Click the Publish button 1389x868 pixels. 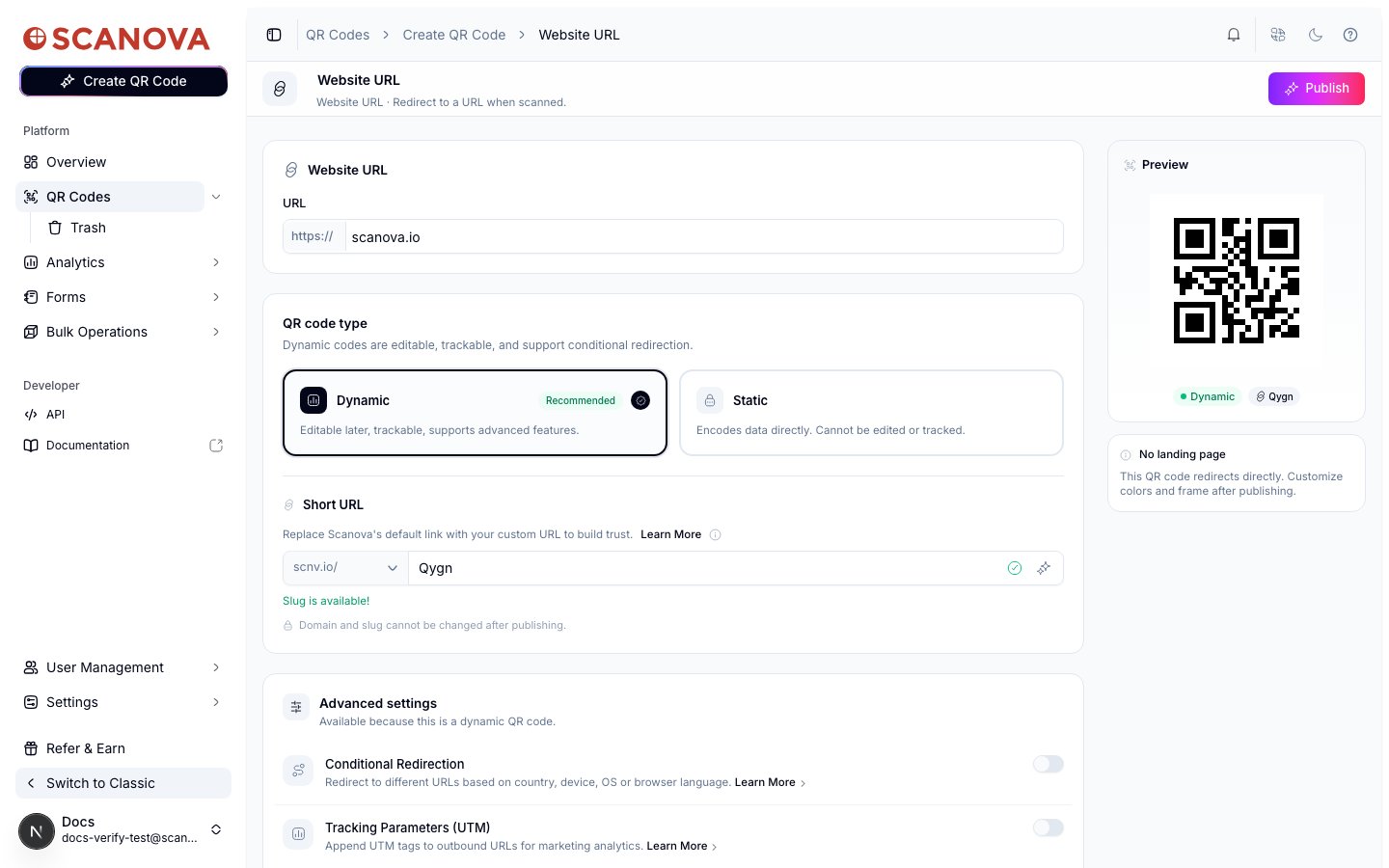pyautogui.click(x=1316, y=88)
